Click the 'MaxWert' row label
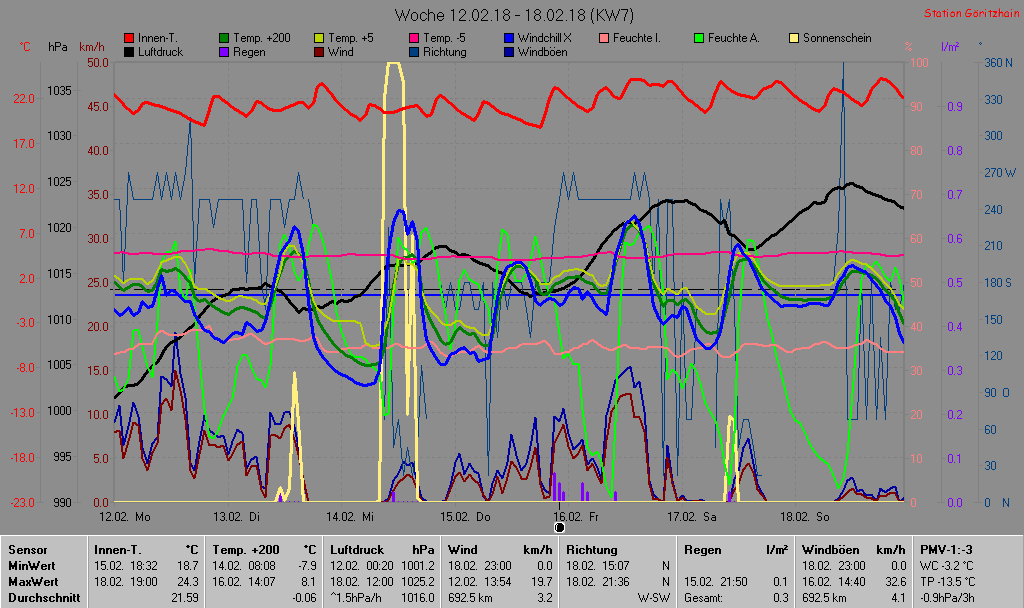The height and width of the screenshot is (608, 1024). 33,581
